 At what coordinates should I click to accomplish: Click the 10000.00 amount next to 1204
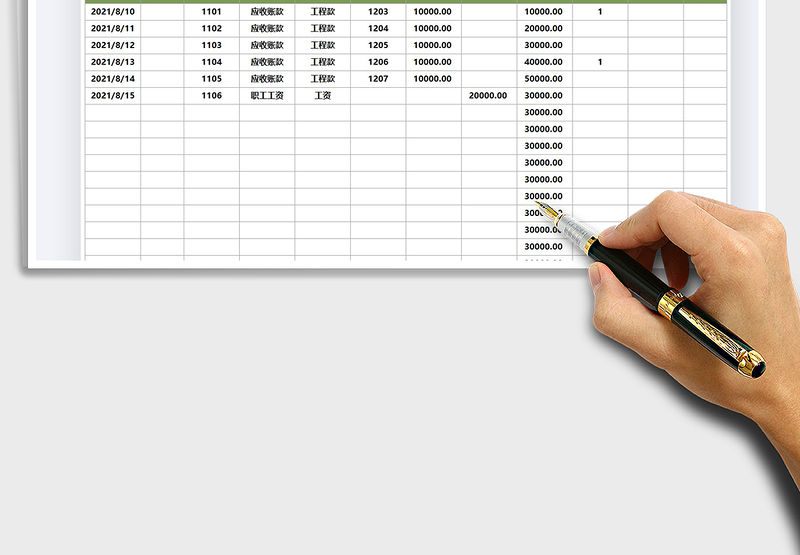(x=433, y=29)
